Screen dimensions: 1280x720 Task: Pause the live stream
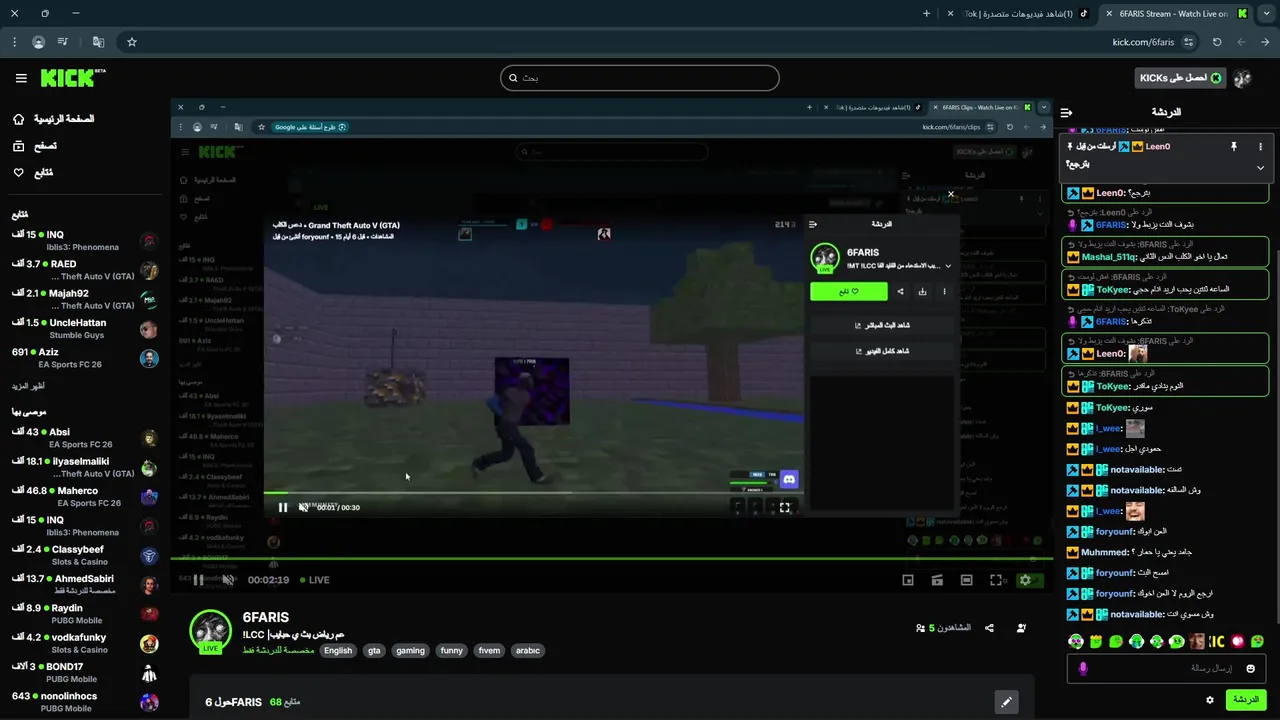[x=198, y=580]
